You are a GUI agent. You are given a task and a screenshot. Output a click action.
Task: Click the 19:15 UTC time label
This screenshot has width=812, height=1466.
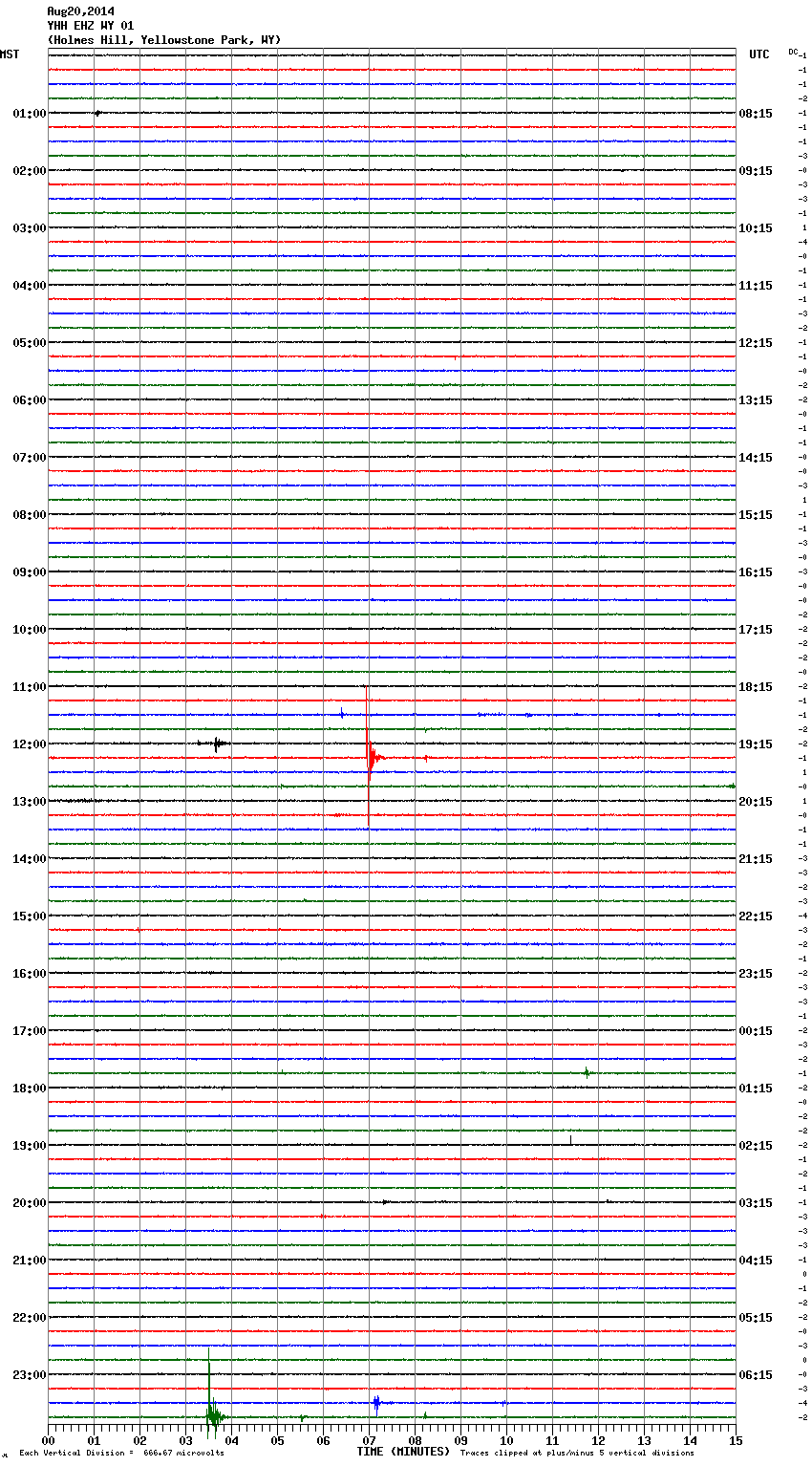tap(756, 744)
